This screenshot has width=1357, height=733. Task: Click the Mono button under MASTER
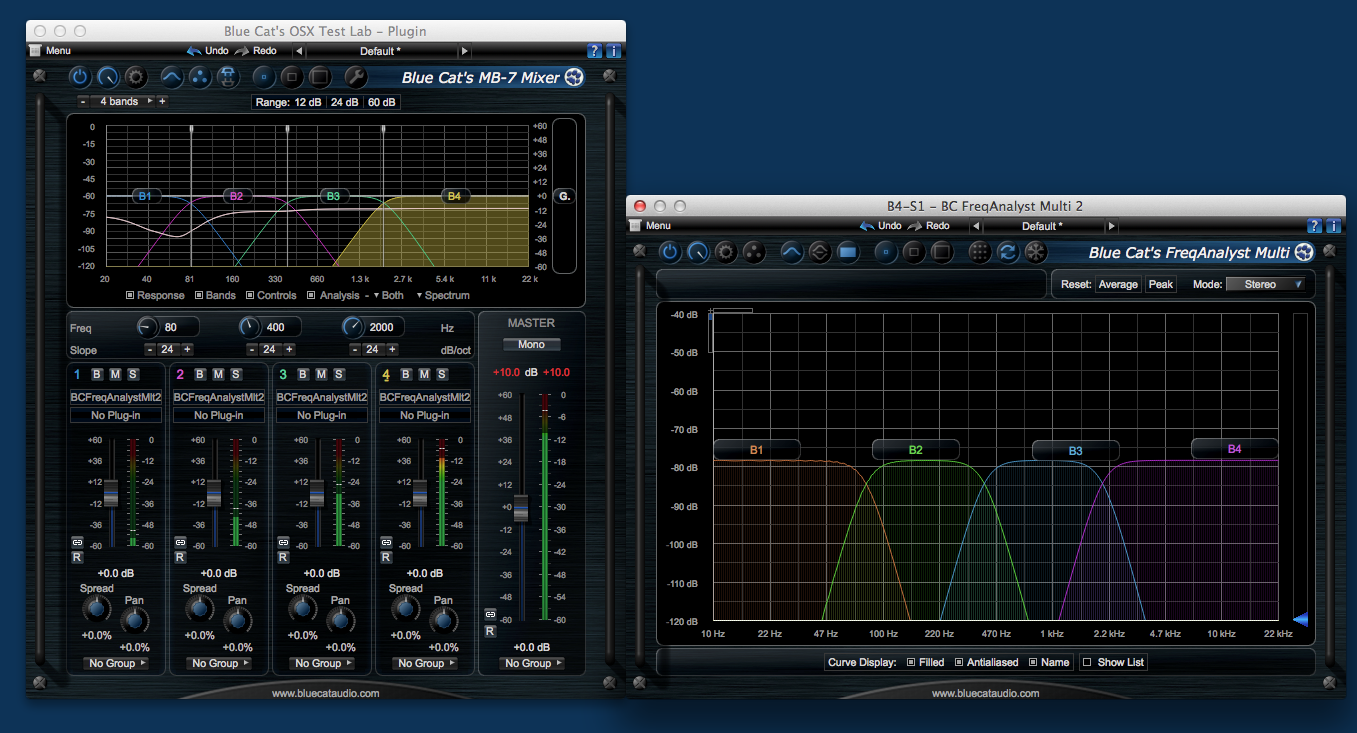point(532,344)
